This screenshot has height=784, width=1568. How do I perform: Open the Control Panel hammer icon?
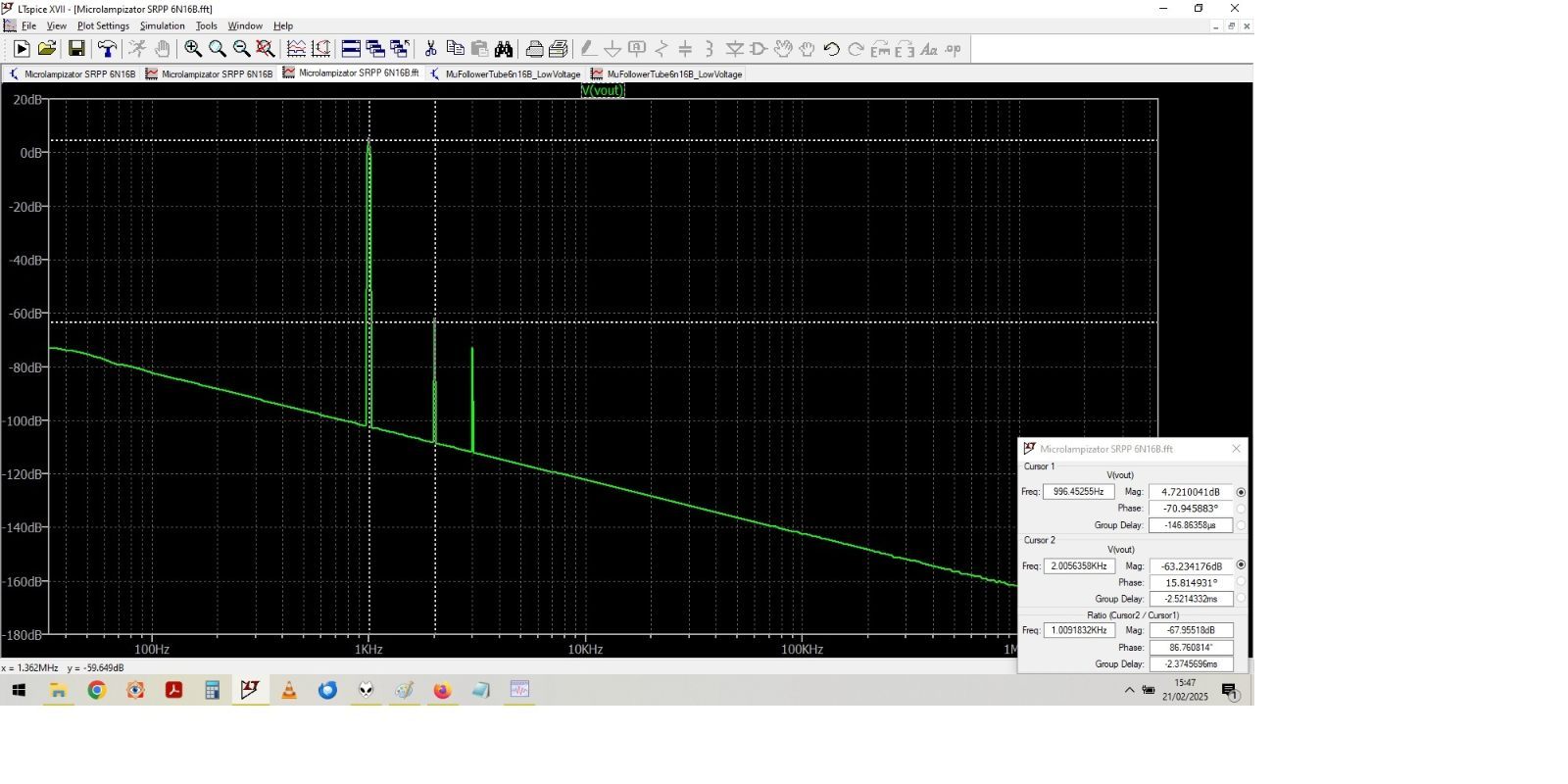coord(107,49)
